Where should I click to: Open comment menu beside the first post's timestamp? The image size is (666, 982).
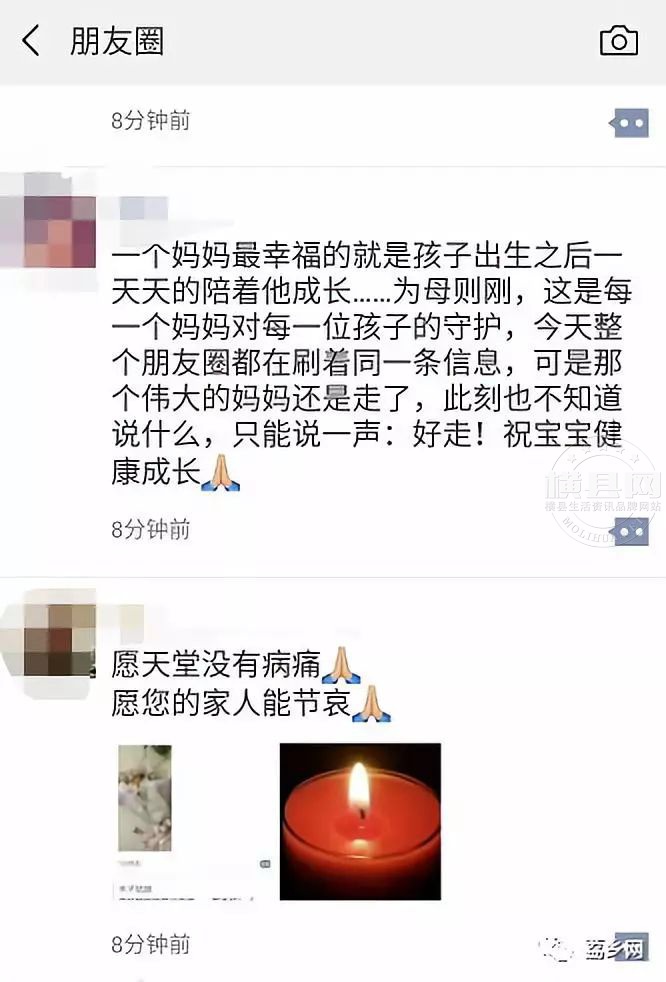point(630,123)
